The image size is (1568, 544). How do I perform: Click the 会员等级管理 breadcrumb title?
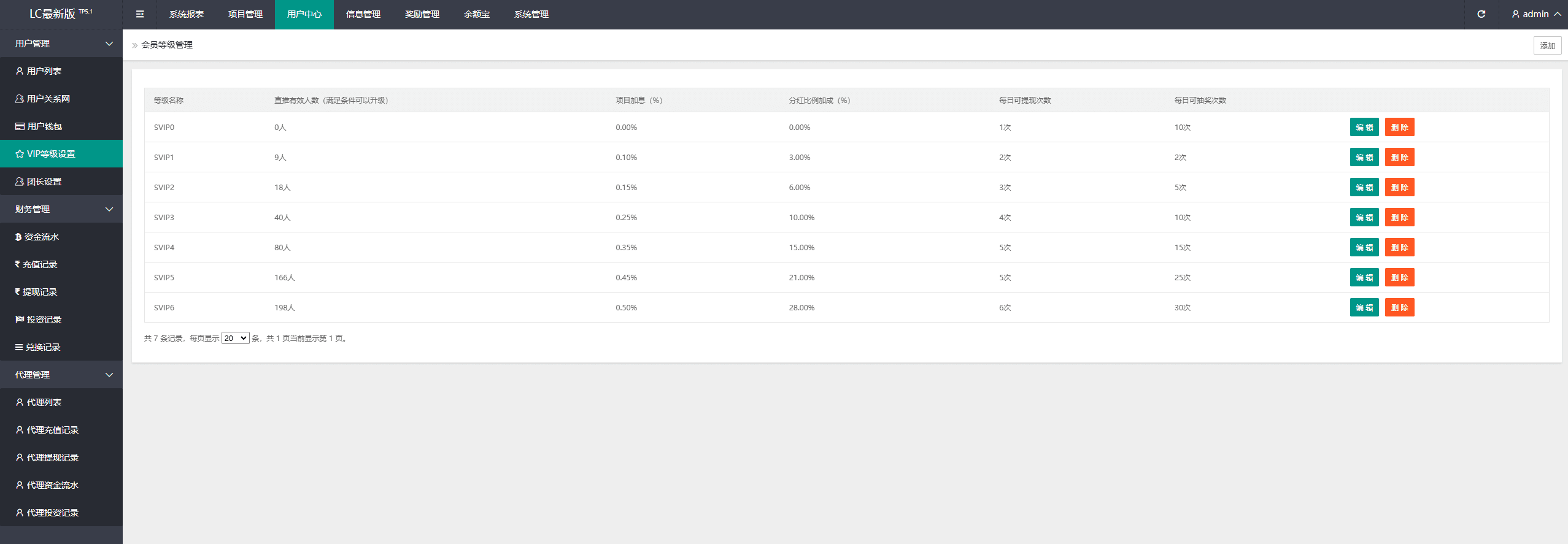point(167,45)
